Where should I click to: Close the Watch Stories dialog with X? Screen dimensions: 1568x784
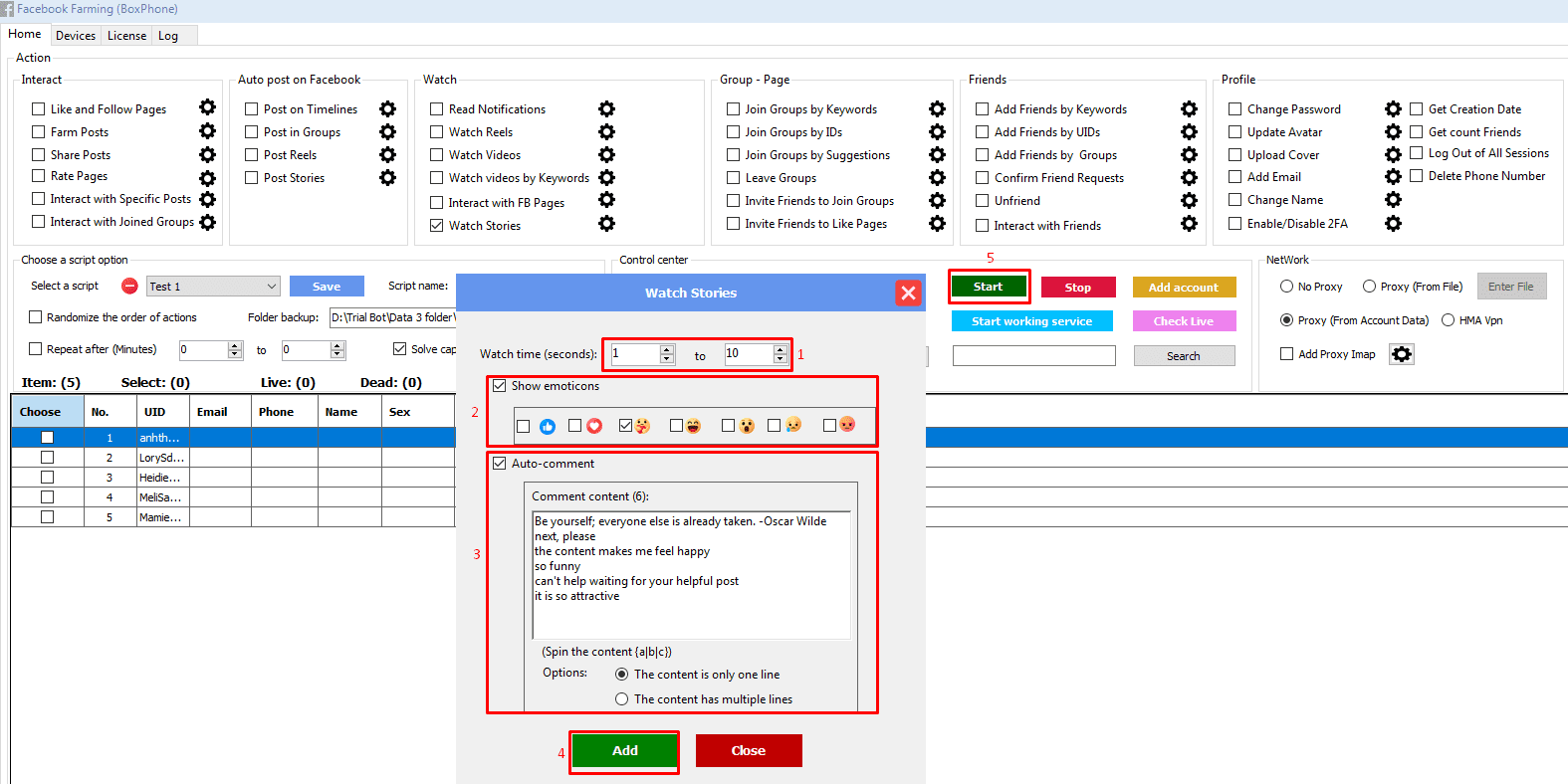(x=908, y=293)
